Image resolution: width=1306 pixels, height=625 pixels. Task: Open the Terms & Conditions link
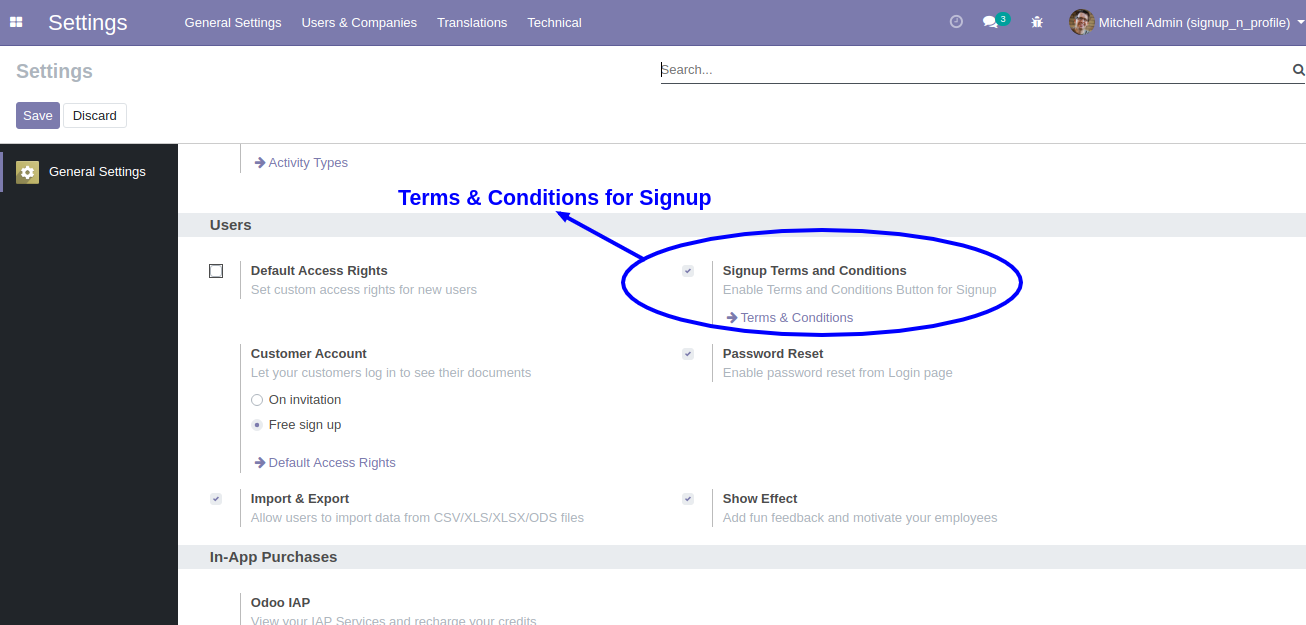point(797,318)
